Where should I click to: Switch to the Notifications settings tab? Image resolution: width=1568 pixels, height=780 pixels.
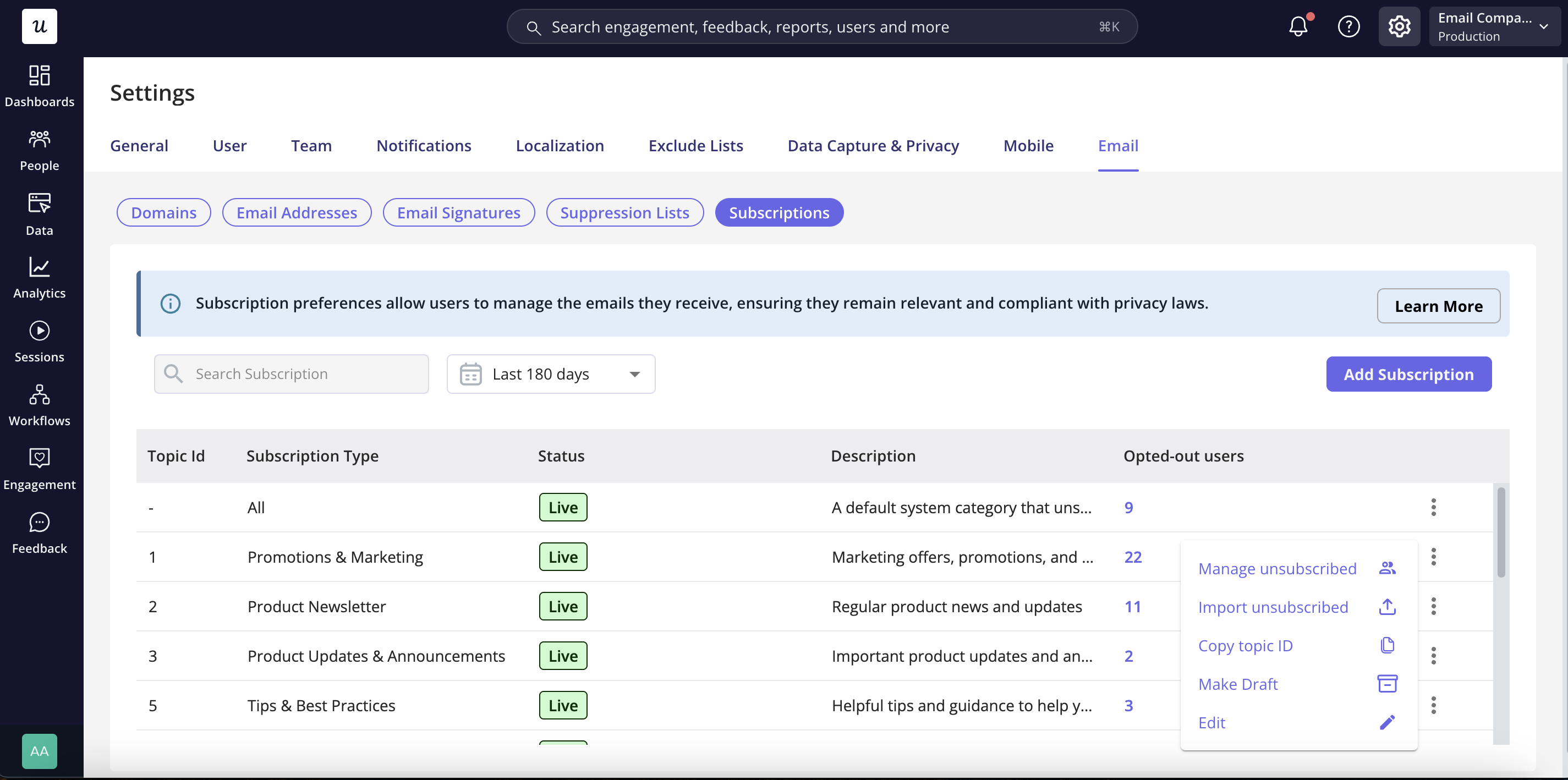click(424, 145)
